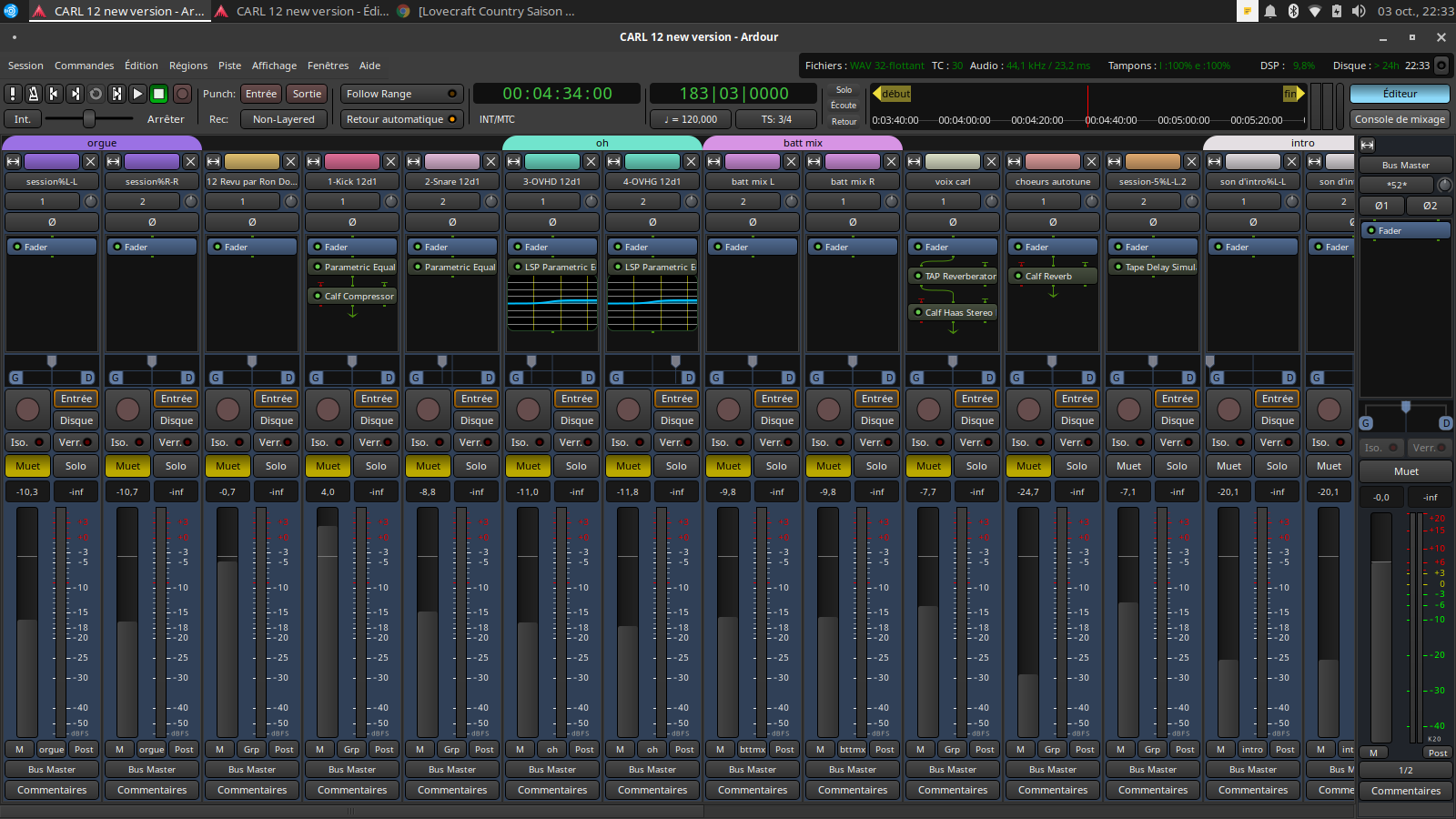Jump to session start icon
This screenshot has width=1456, height=819.
[55, 94]
